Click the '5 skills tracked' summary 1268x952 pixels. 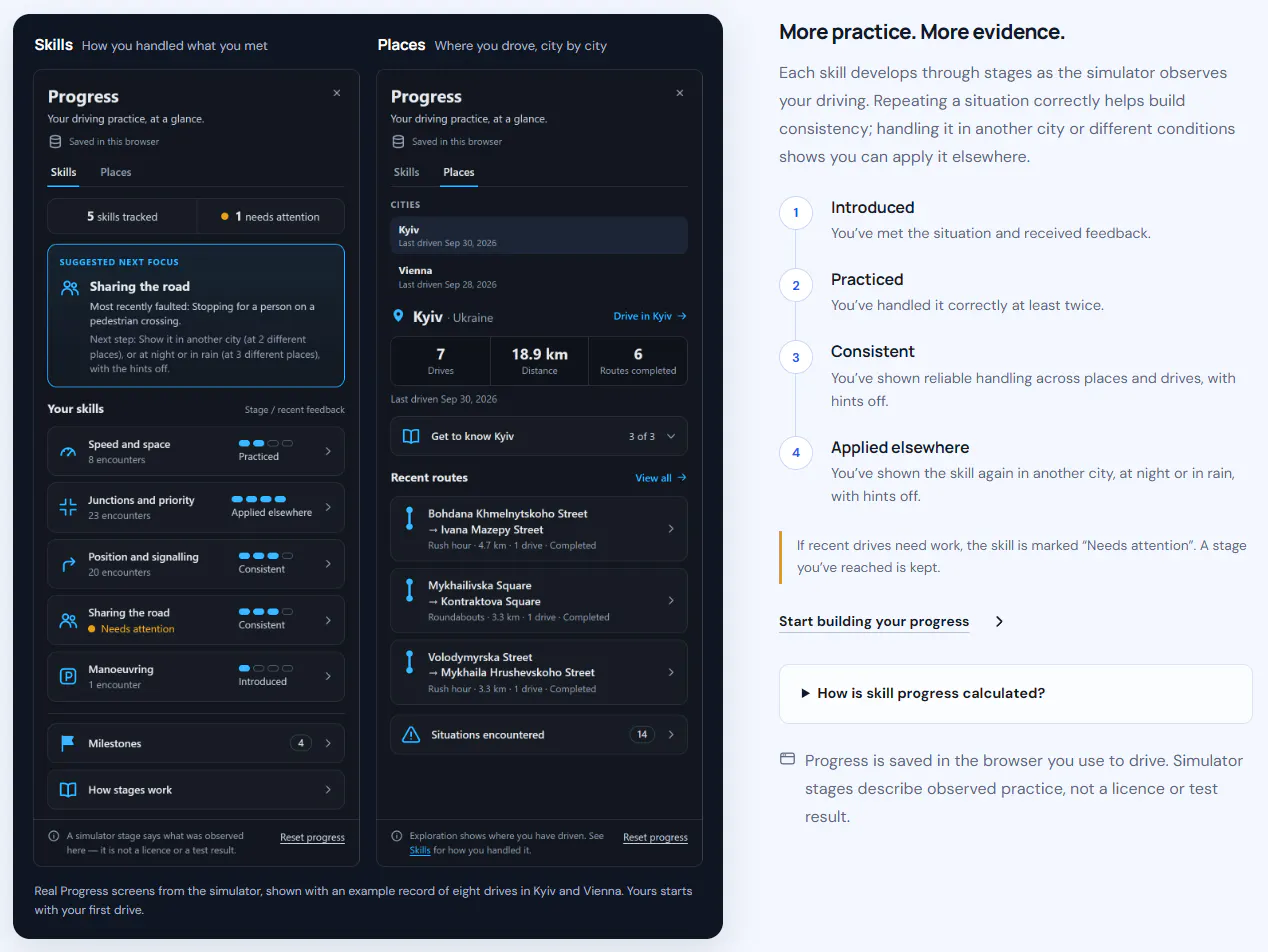122,216
